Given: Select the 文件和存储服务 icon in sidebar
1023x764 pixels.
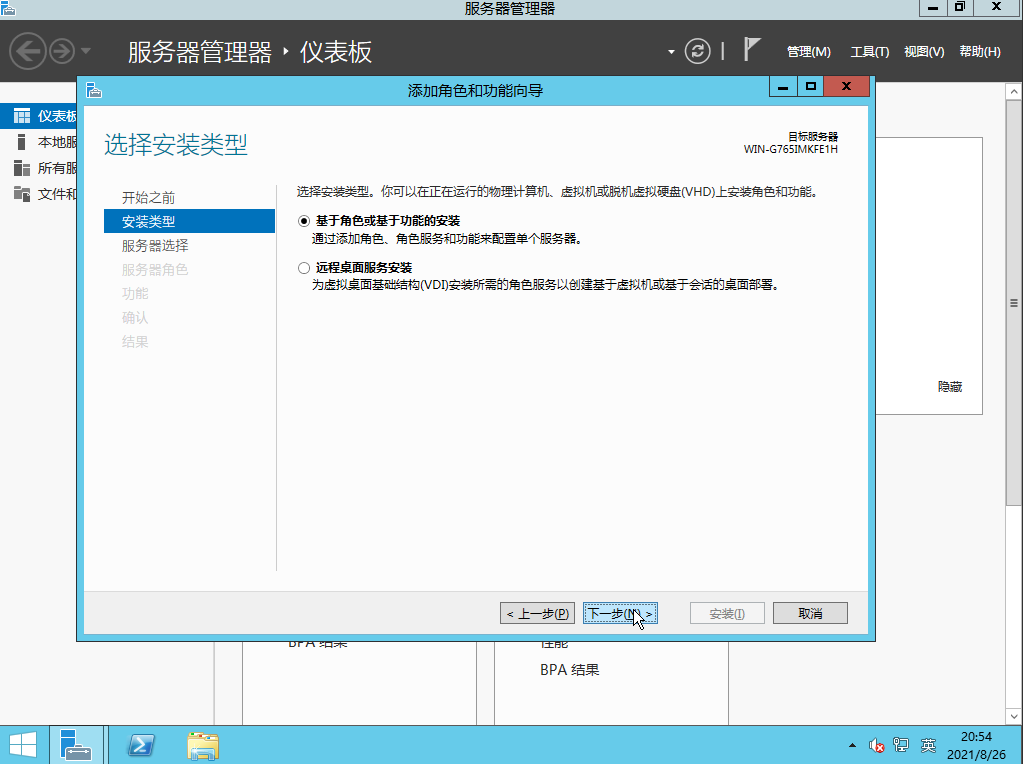Looking at the screenshot, I should coord(22,194).
